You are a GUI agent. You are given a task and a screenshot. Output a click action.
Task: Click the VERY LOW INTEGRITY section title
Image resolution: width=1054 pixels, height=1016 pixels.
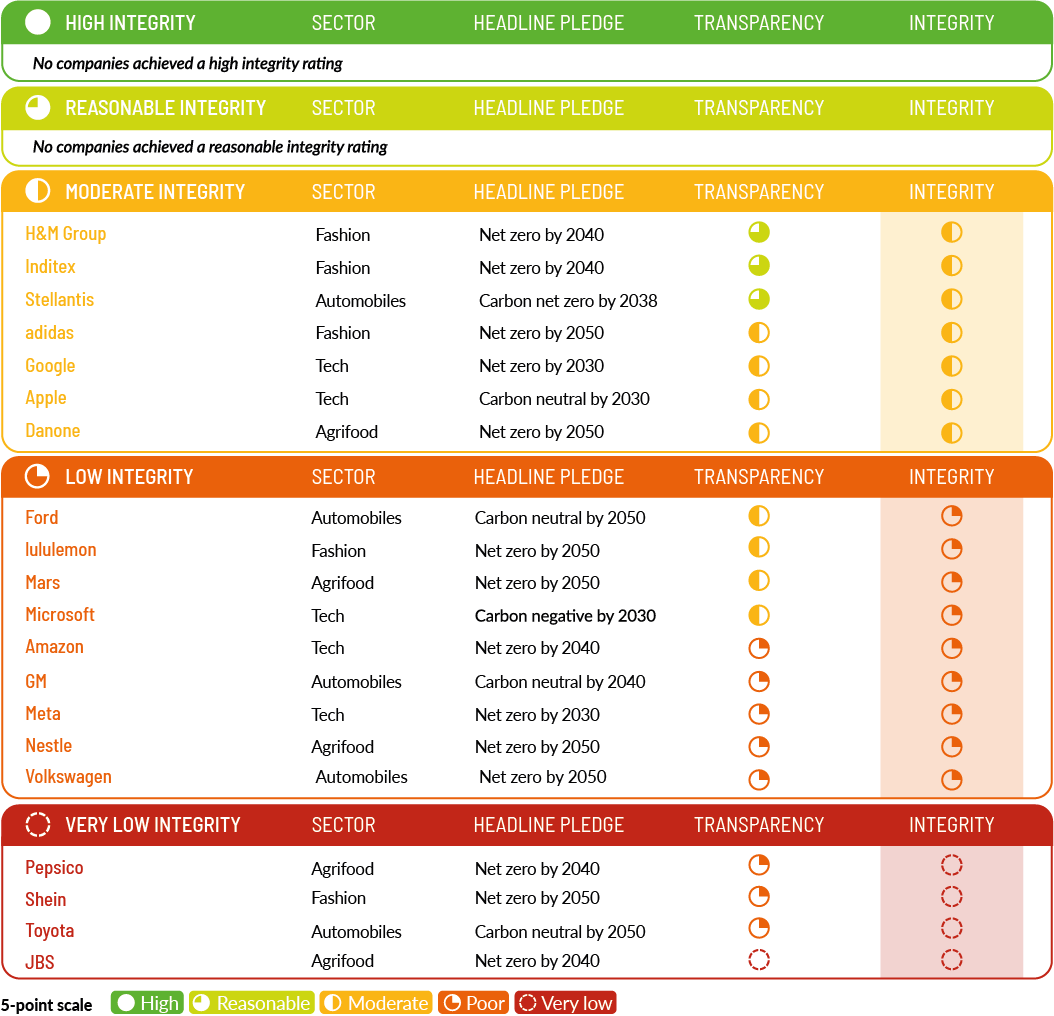tap(152, 825)
